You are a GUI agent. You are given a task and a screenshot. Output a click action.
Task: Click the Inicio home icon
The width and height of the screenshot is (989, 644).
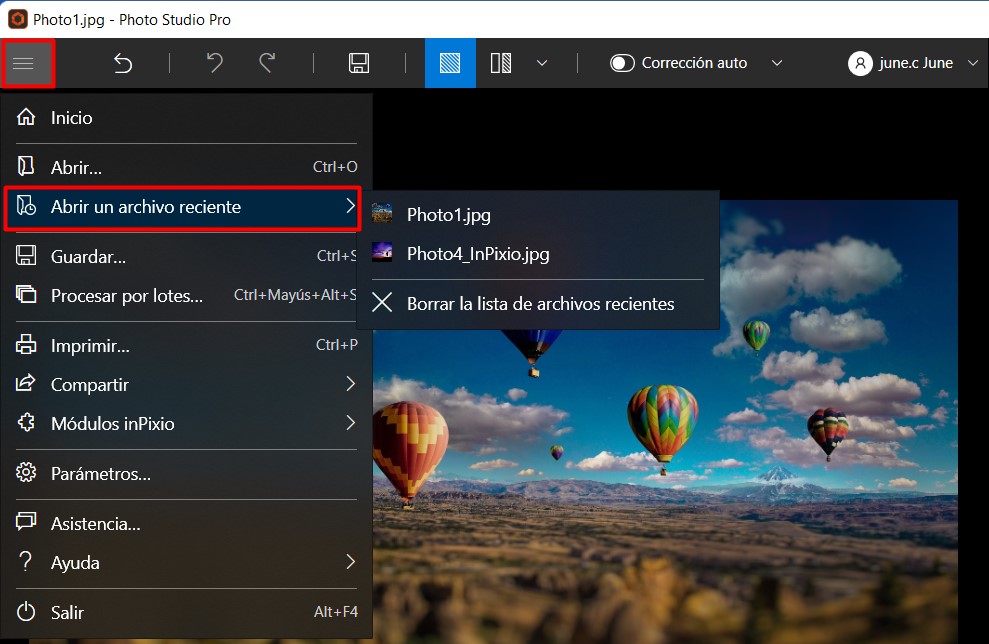[26, 117]
